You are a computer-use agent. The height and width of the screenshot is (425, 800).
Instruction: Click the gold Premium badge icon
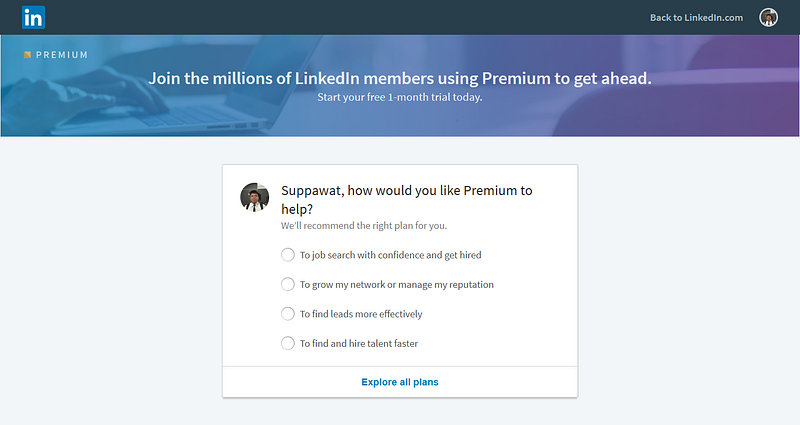(28, 55)
